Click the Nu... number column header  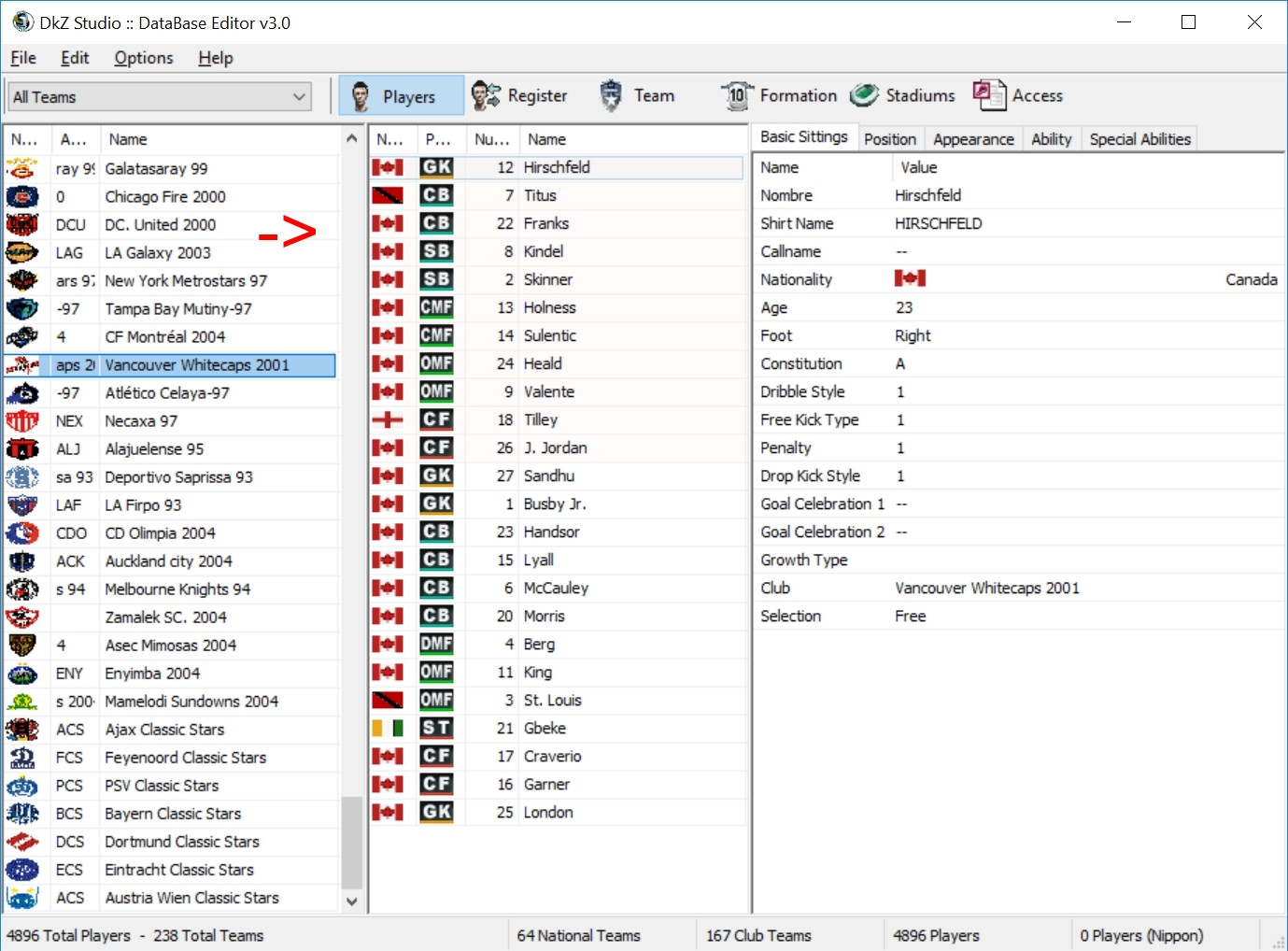coord(492,139)
